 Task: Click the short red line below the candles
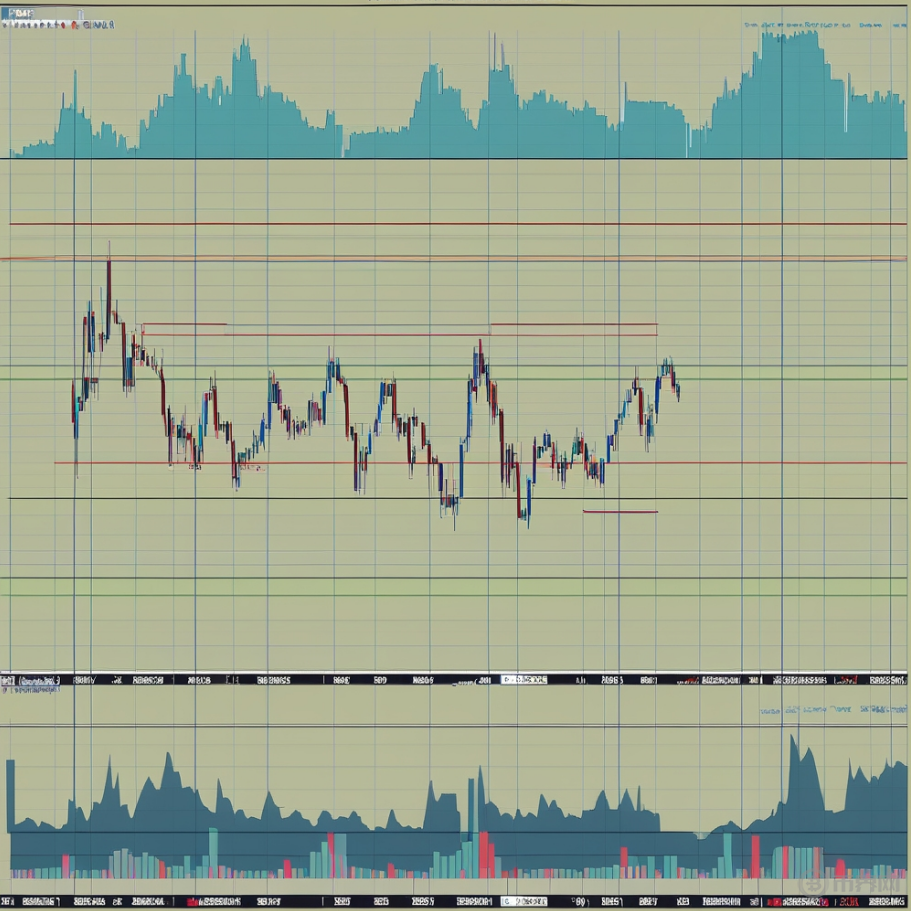[x=620, y=512]
